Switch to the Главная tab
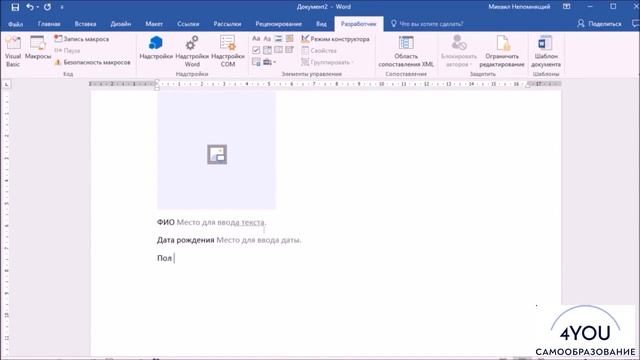Image resolution: width=640 pixels, height=360 pixels. point(49,24)
